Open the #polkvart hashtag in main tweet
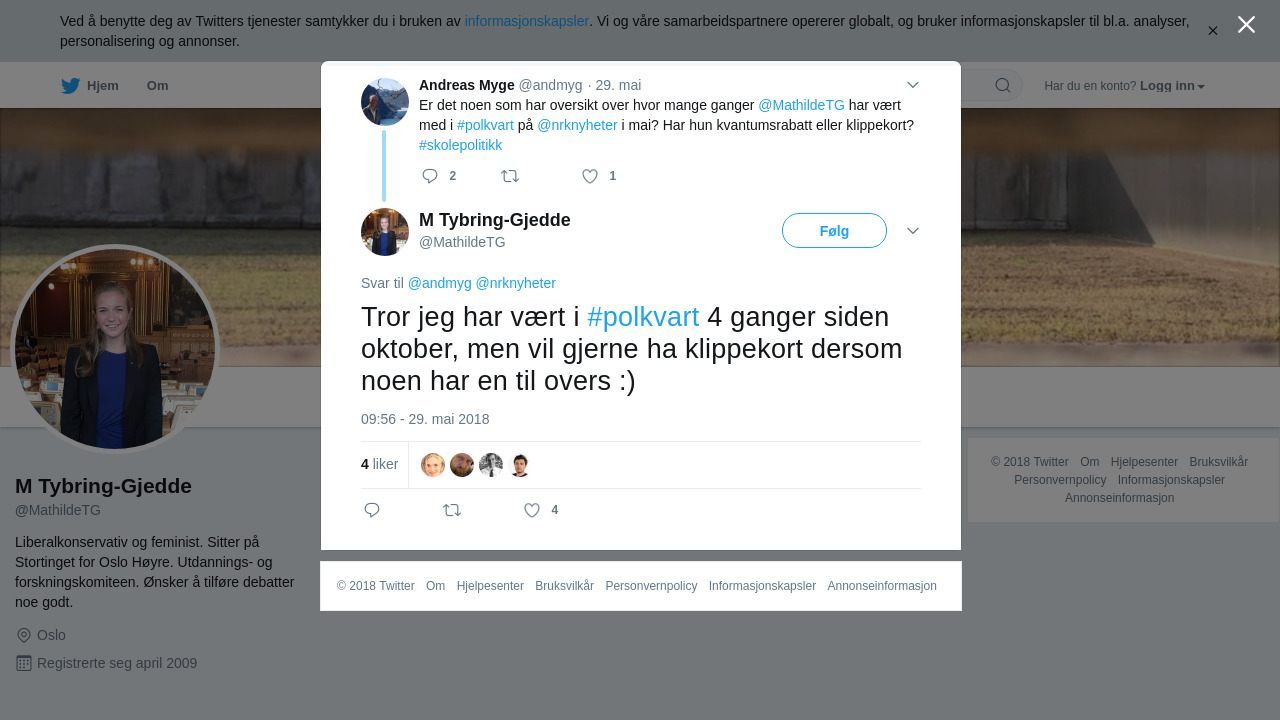 (643, 317)
